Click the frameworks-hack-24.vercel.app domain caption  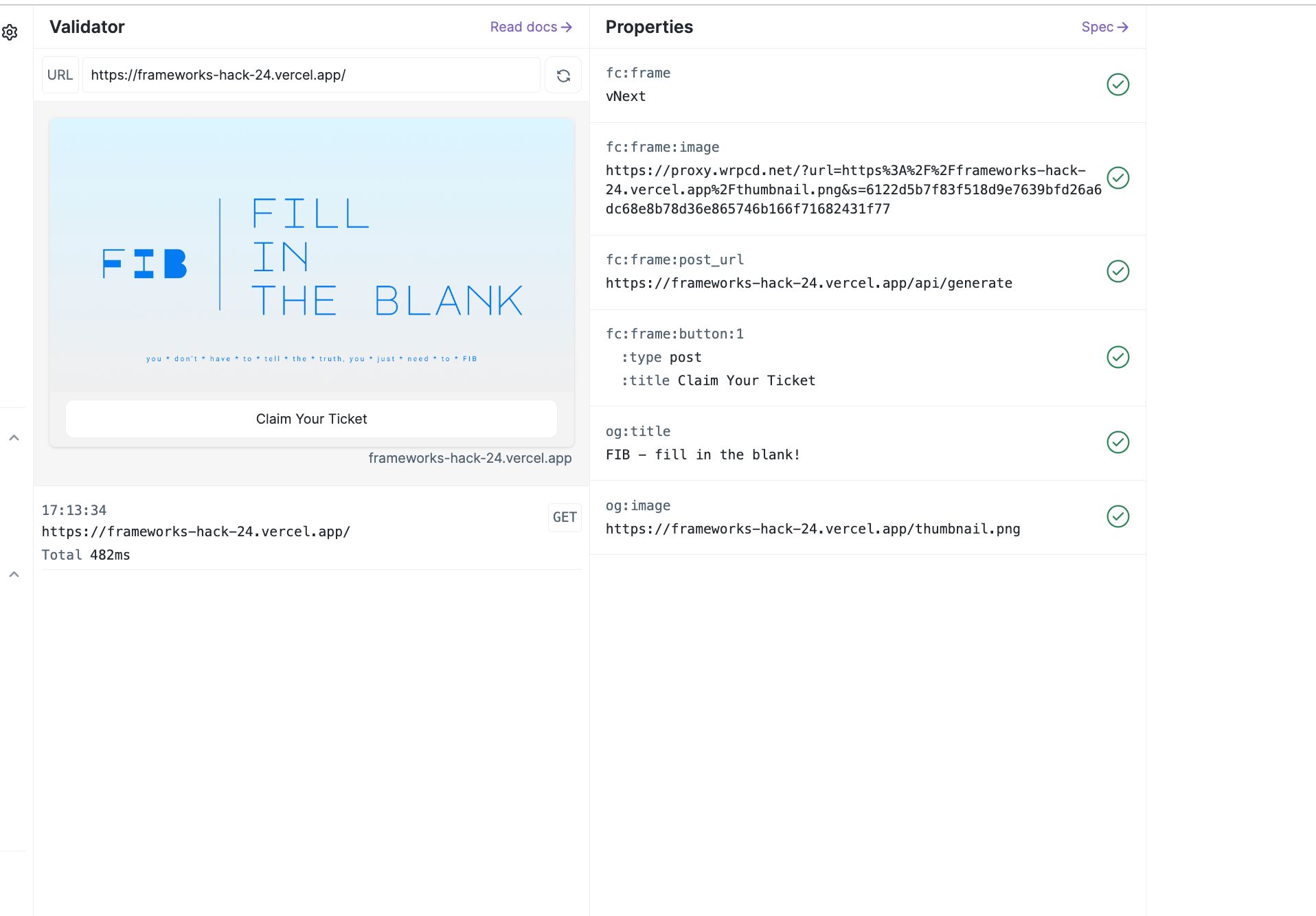click(470, 458)
